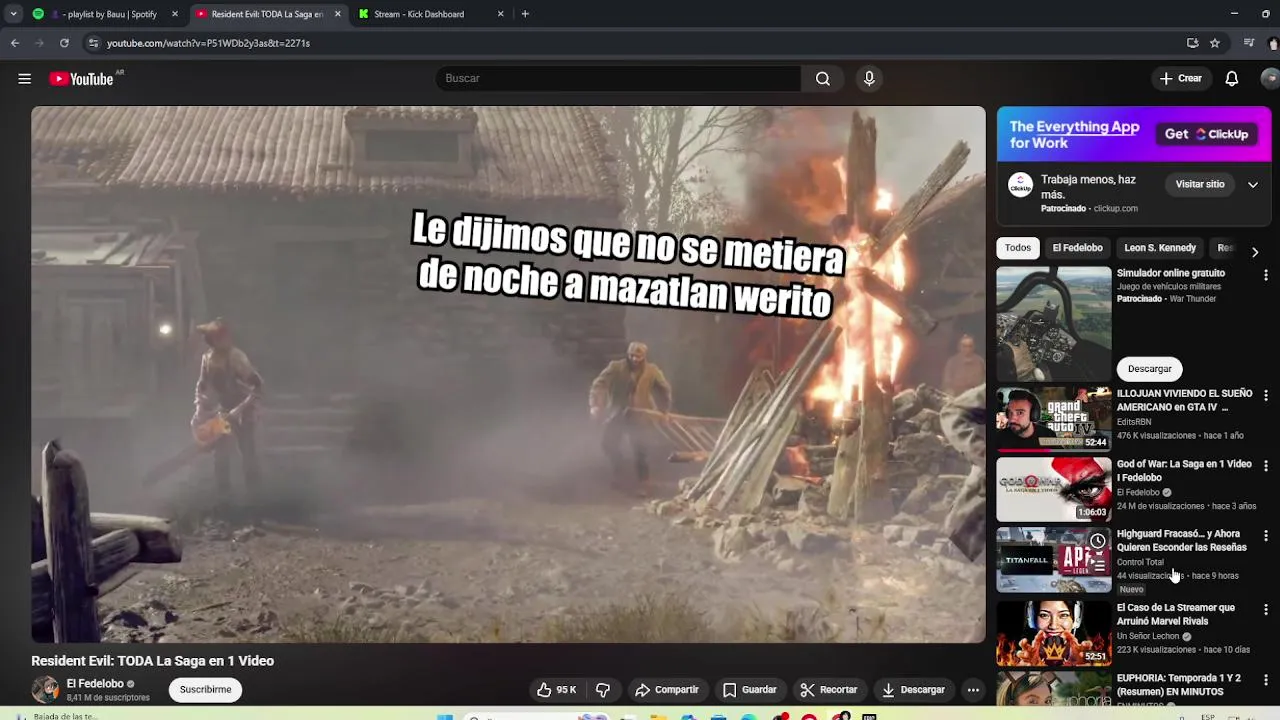The image size is (1280, 720).
Task: Click Un Señor Lechon channel name
Action: (1148, 637)
